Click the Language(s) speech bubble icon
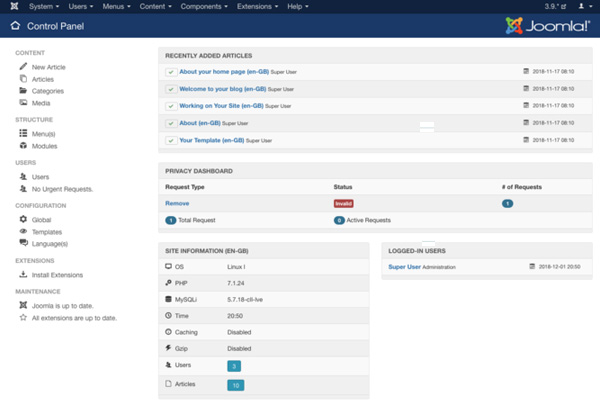The width and height of the screenshot is (600, 400). (23, 243)
